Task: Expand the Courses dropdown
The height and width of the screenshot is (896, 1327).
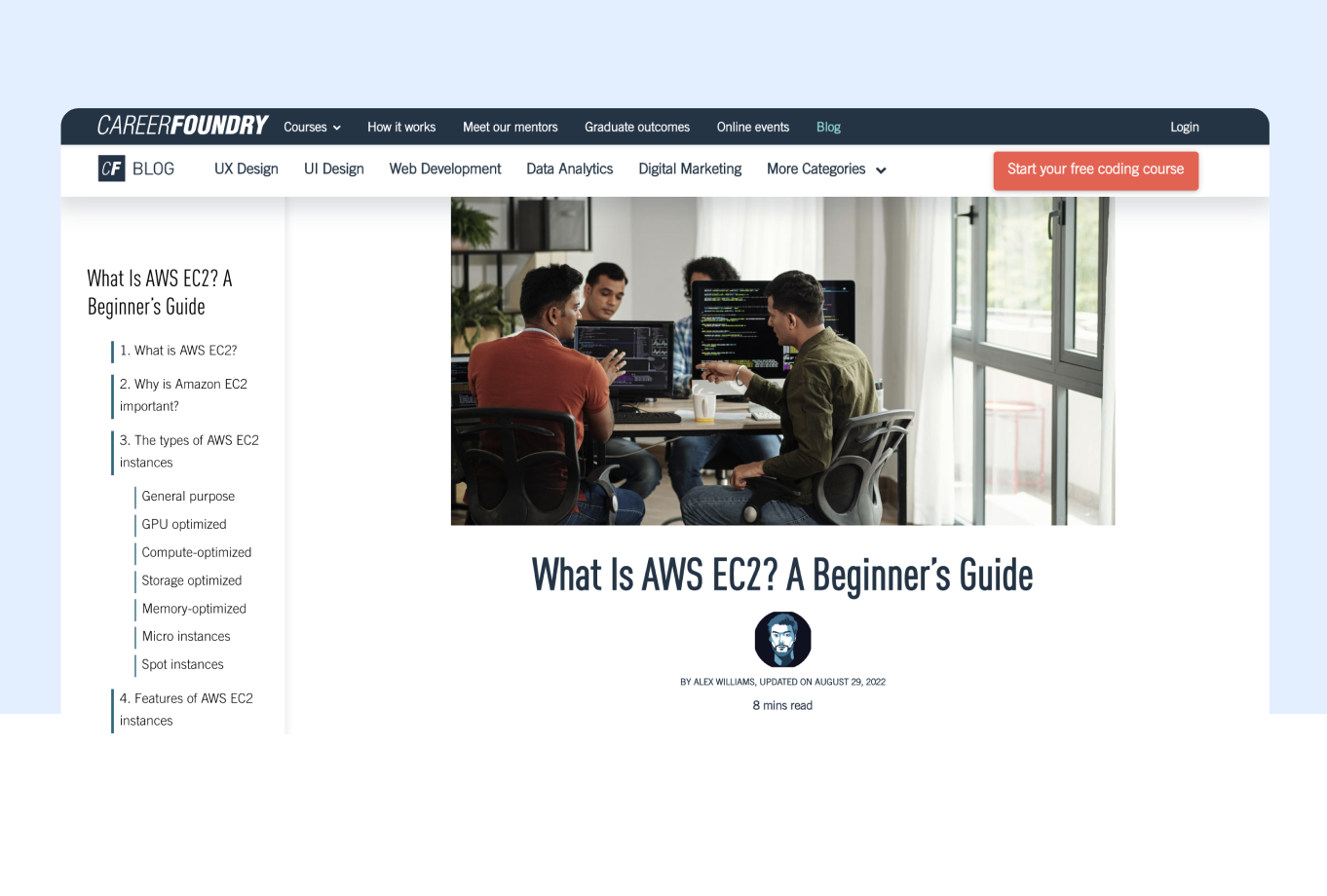Action: coord(311,127)
